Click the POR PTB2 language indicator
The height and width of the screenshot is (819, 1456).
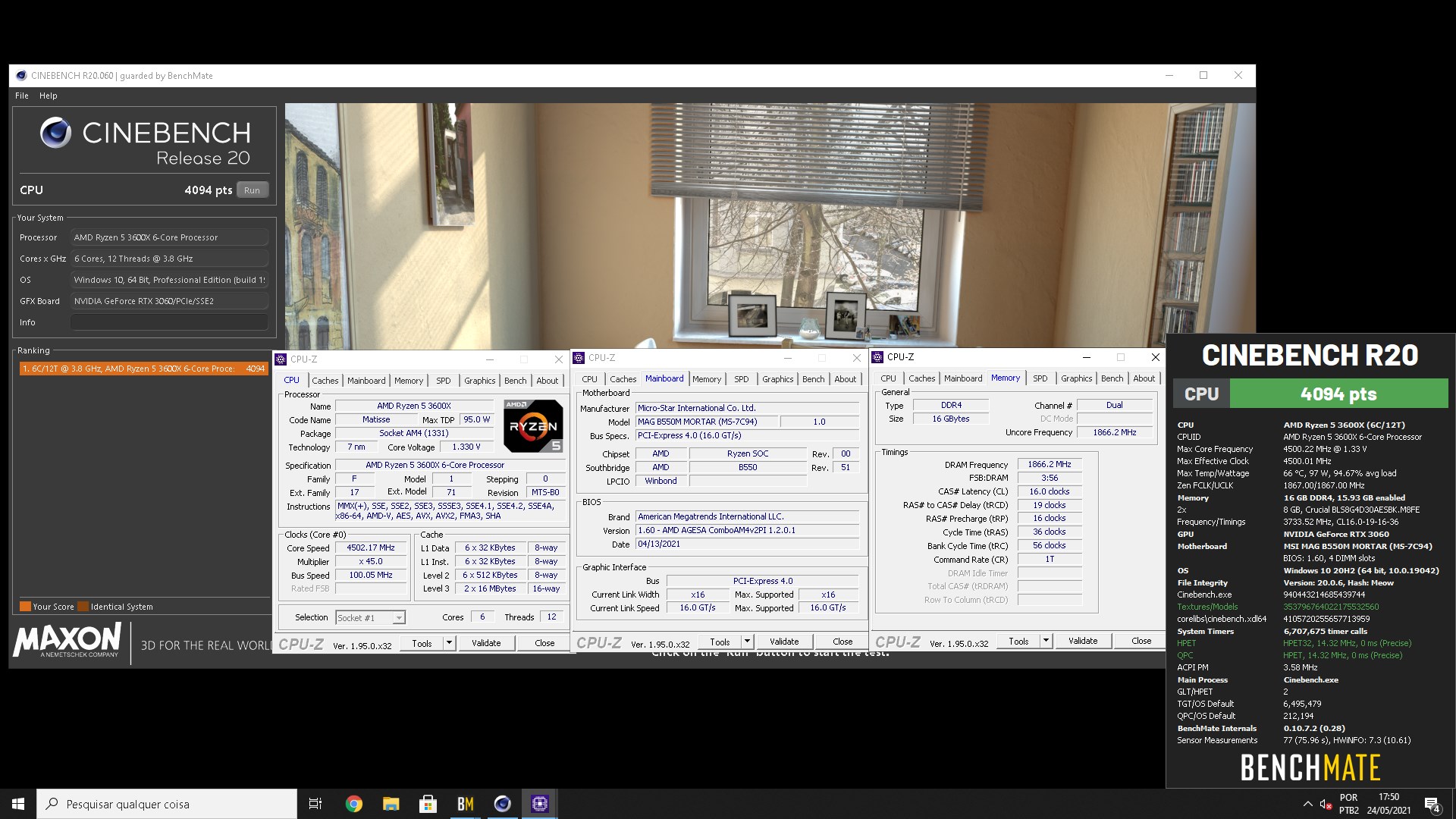click(x=1349, y=804)
